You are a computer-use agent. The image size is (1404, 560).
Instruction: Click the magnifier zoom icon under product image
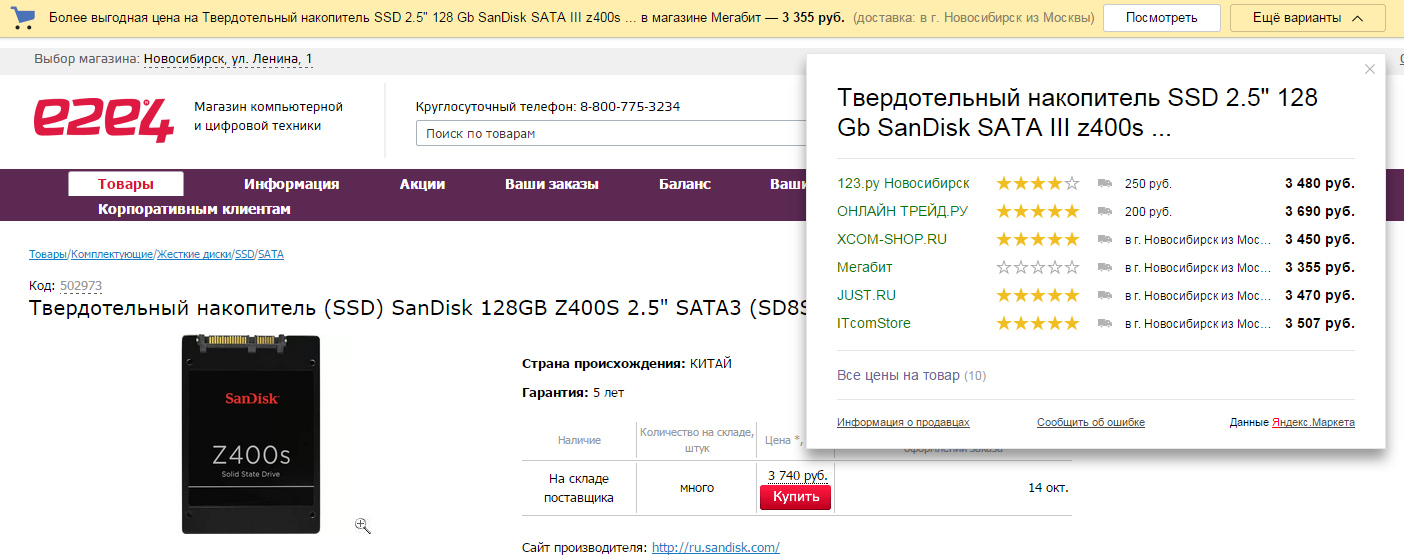pos(362,525)
